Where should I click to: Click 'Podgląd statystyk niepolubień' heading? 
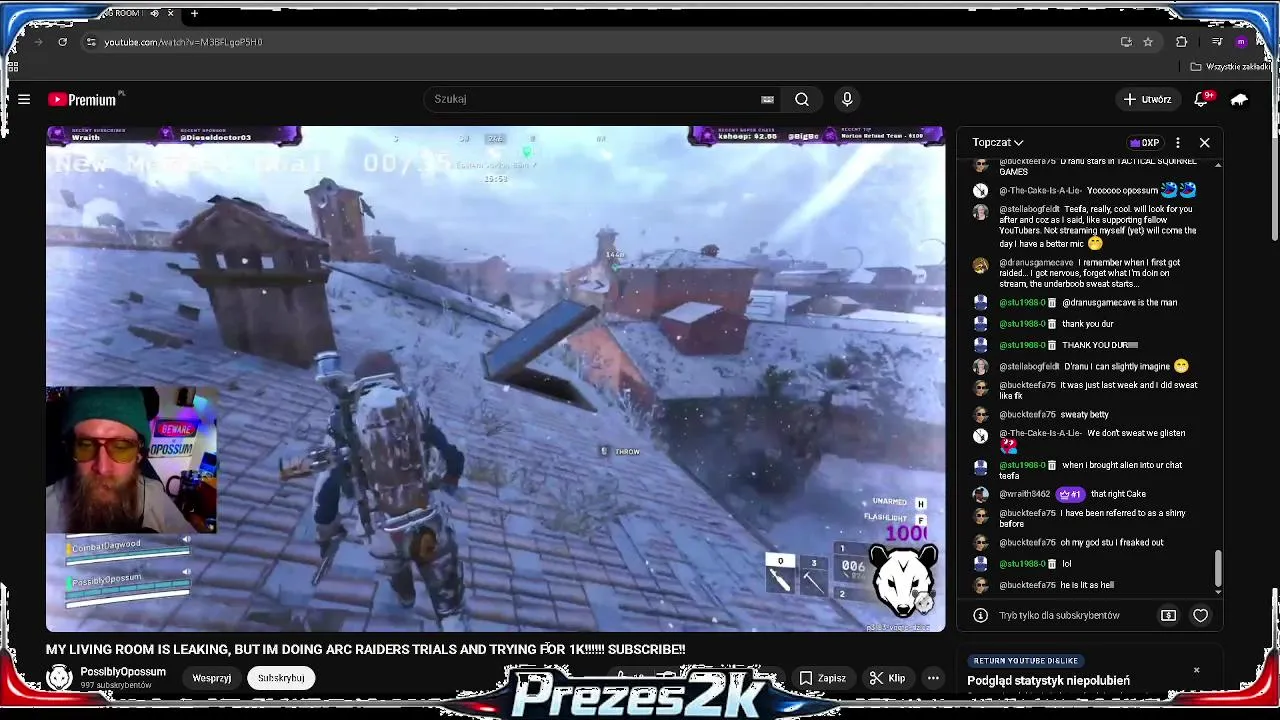click(1048, 681)
